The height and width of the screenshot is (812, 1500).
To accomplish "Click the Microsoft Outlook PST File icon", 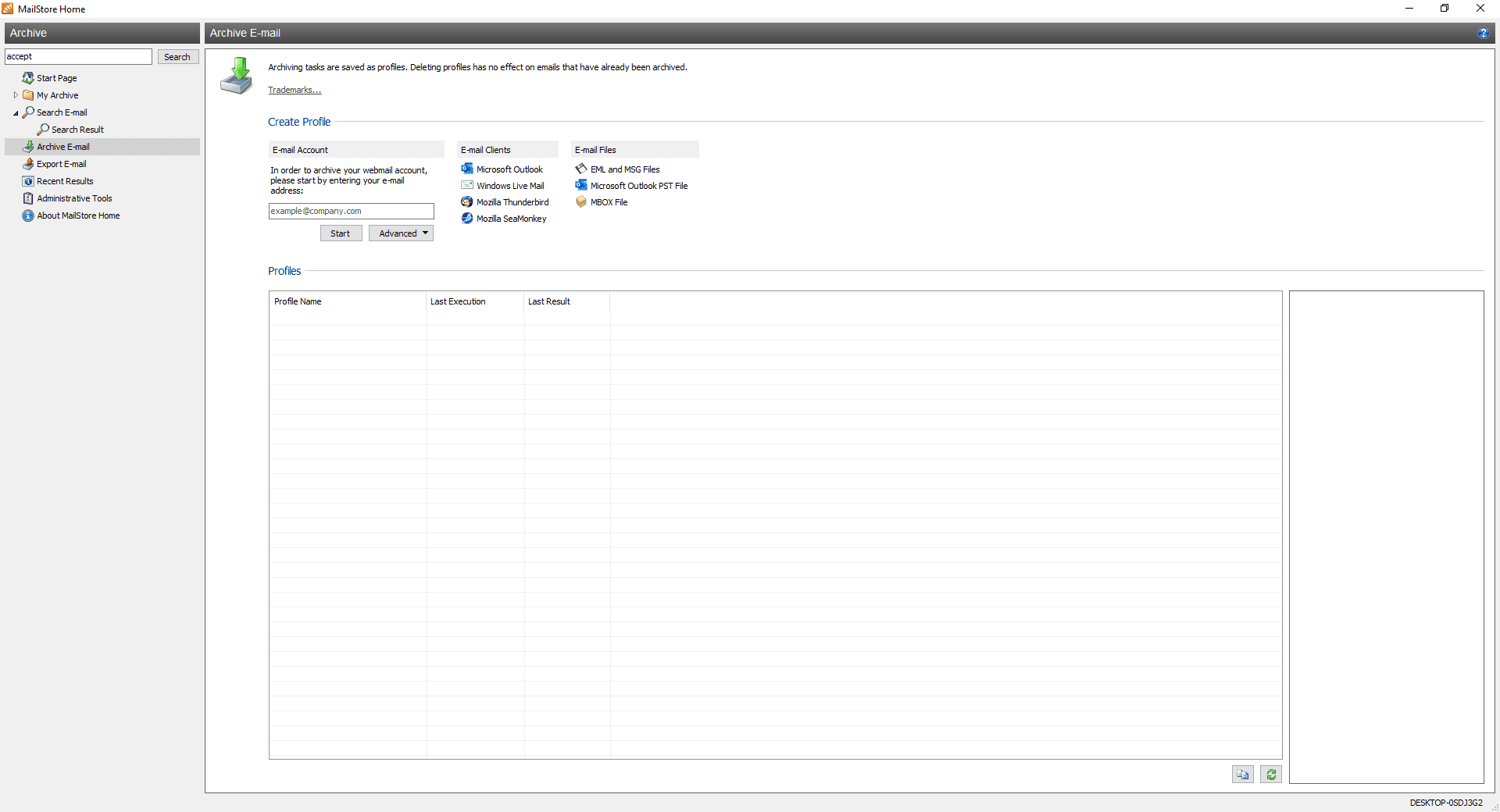I will [x=581, y=186].
